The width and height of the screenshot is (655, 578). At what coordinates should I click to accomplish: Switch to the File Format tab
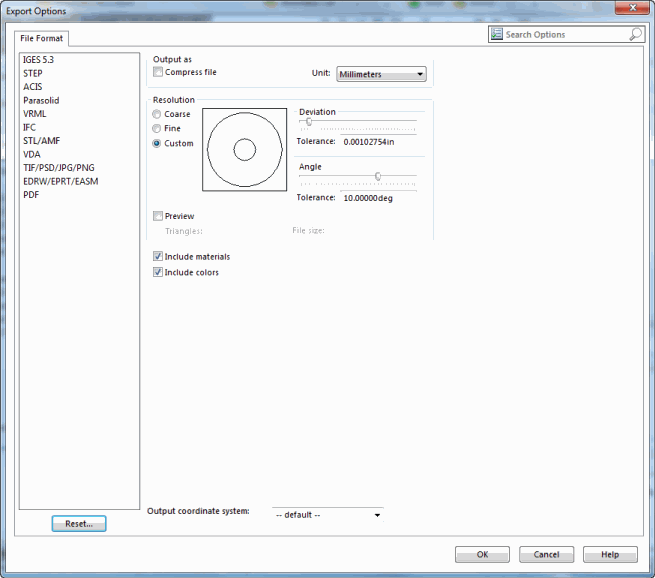click(41, 38)
